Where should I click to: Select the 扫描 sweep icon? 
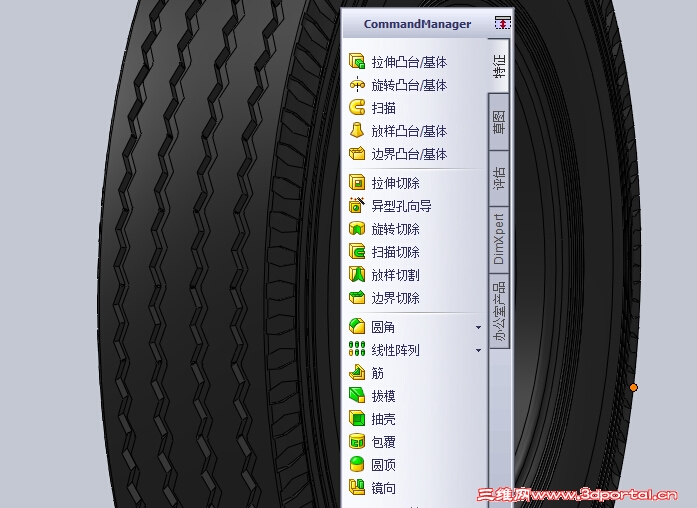point(357,108)
